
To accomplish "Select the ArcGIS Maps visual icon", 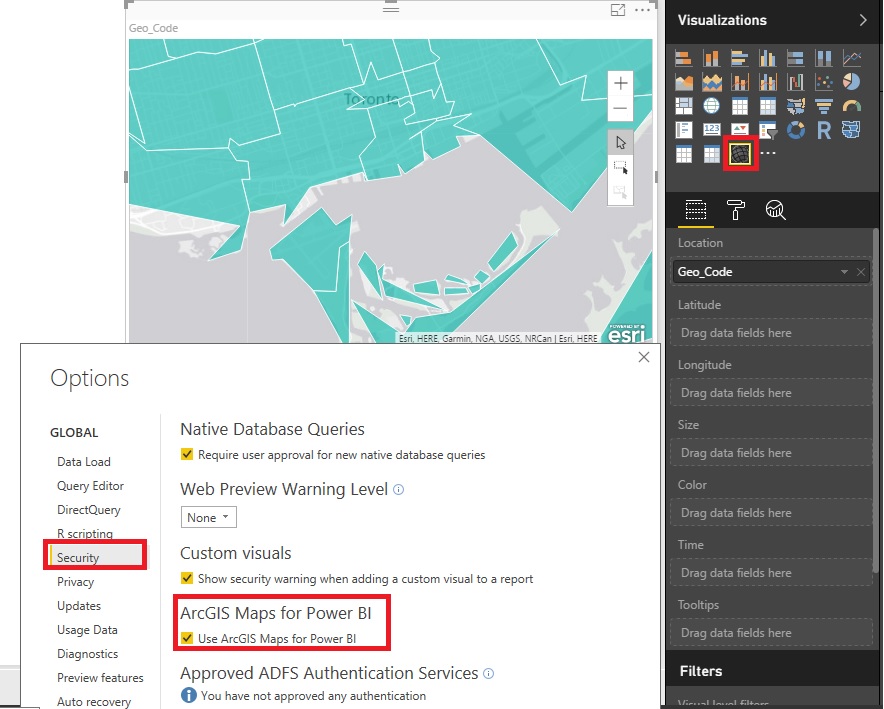I will [740, 153].
